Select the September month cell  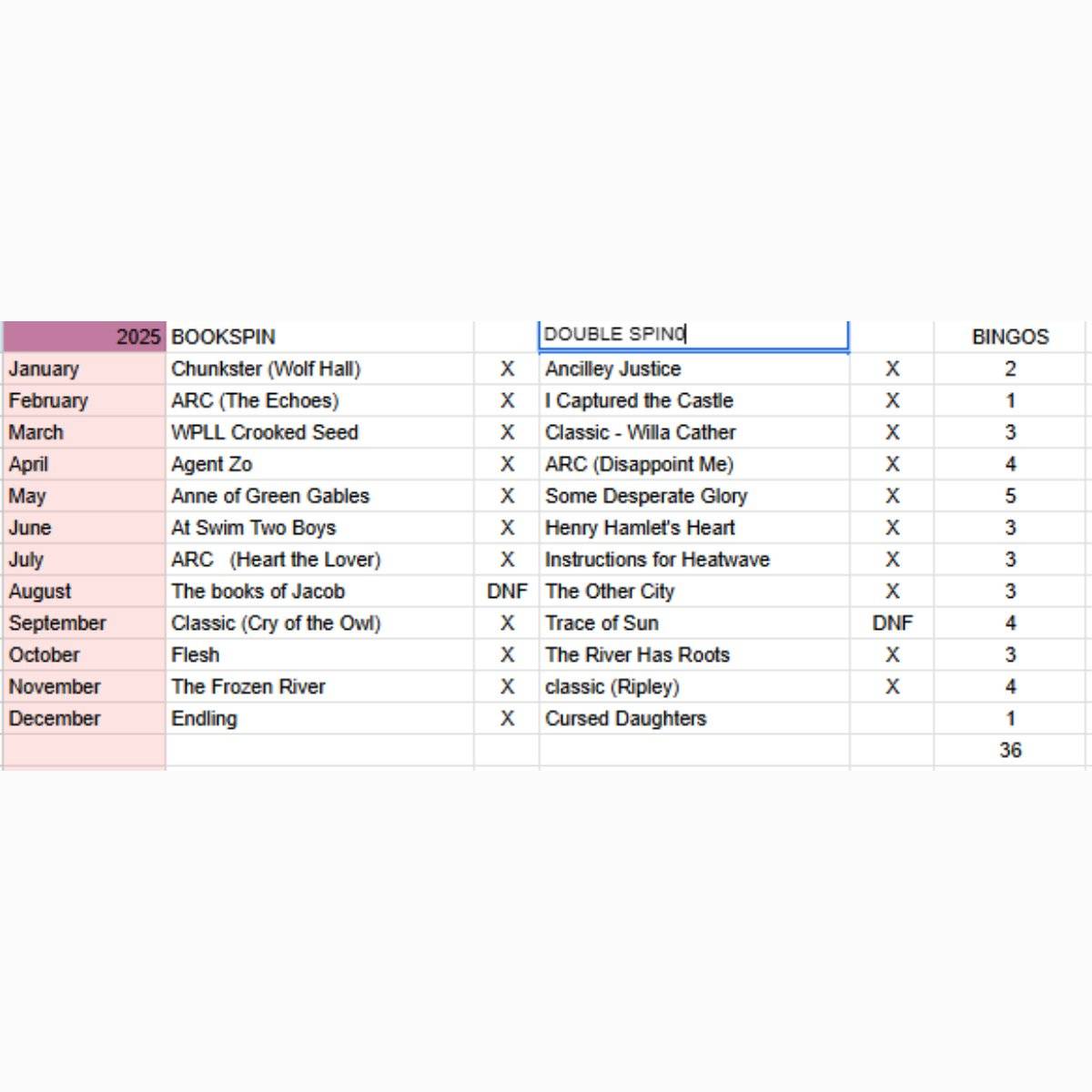click(84, 623)
